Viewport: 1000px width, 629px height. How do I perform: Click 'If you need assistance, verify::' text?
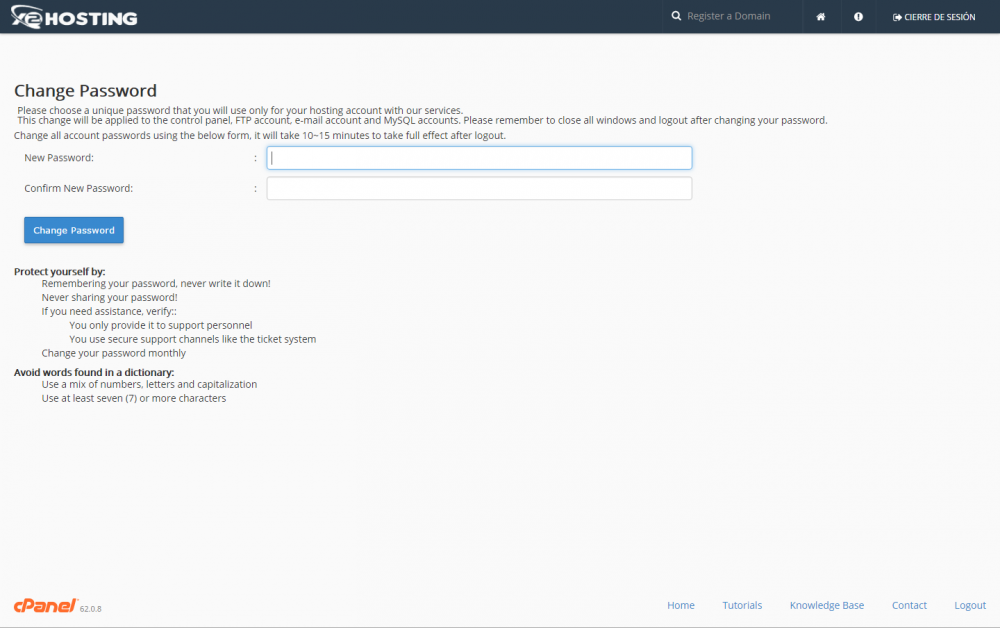(x=109, y=311)
